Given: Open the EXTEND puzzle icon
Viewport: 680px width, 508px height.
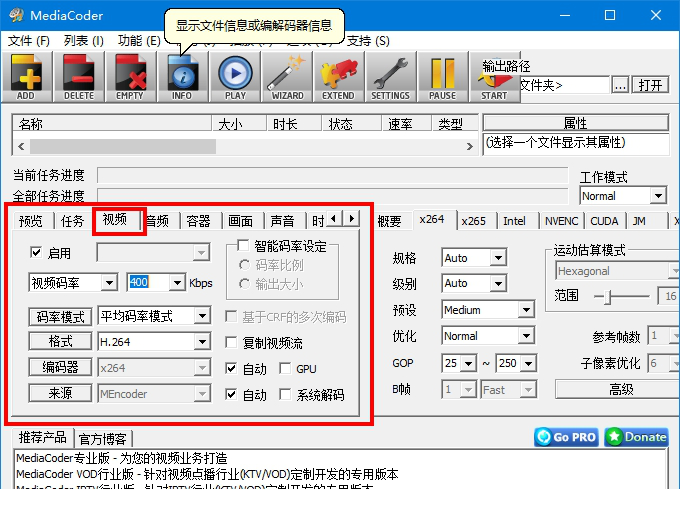Looking at the screenshot, I should (339, 77).
